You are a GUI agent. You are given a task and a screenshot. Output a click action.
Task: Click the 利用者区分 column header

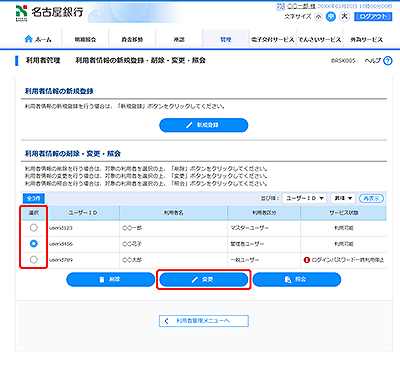point(264,213)
